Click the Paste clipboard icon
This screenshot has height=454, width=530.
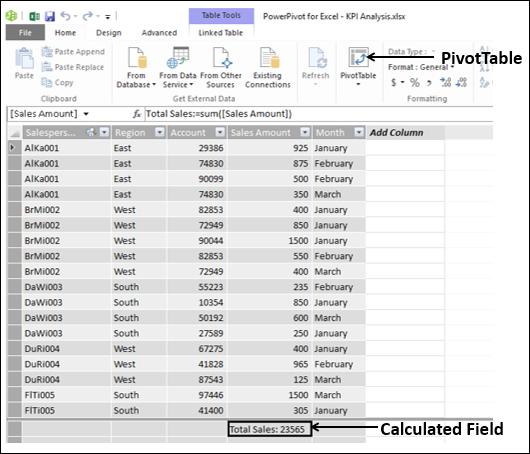[x=24, y=59]
